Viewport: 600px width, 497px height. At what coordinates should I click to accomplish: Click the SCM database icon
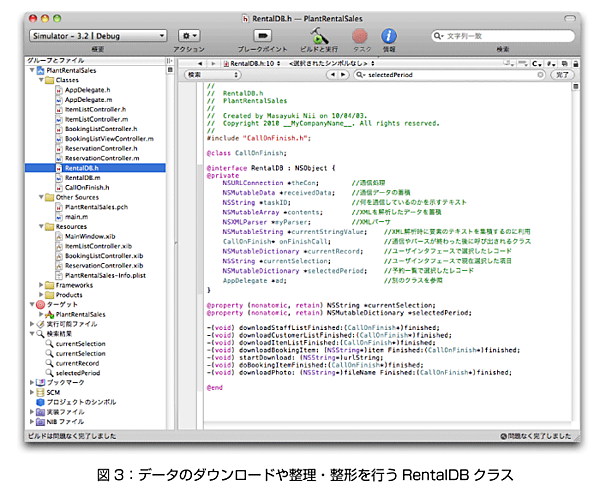tap(41, 393)
